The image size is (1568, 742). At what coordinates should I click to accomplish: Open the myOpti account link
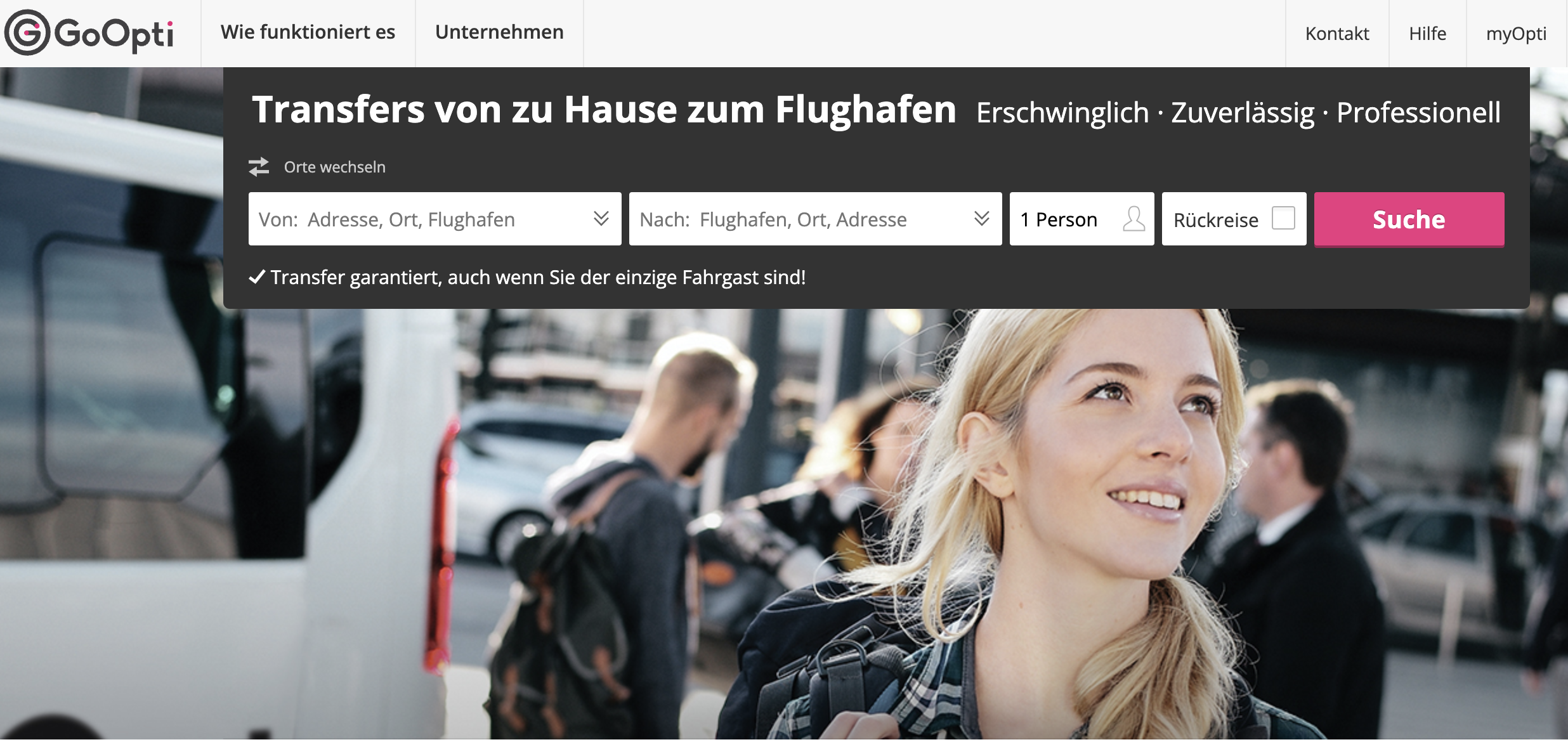coord(1516,34)
